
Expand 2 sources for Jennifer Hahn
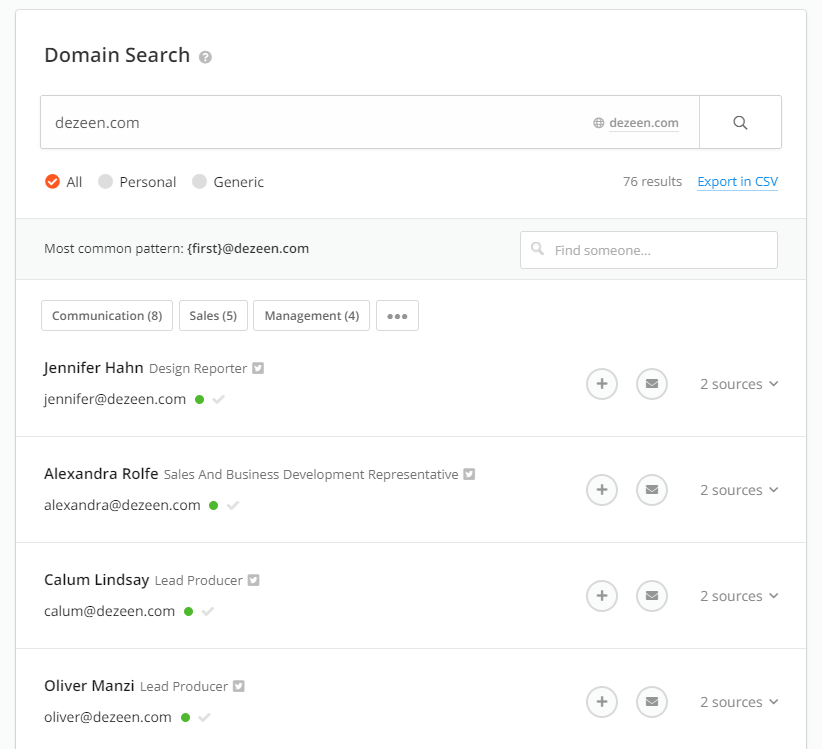[x=739, y=384]
